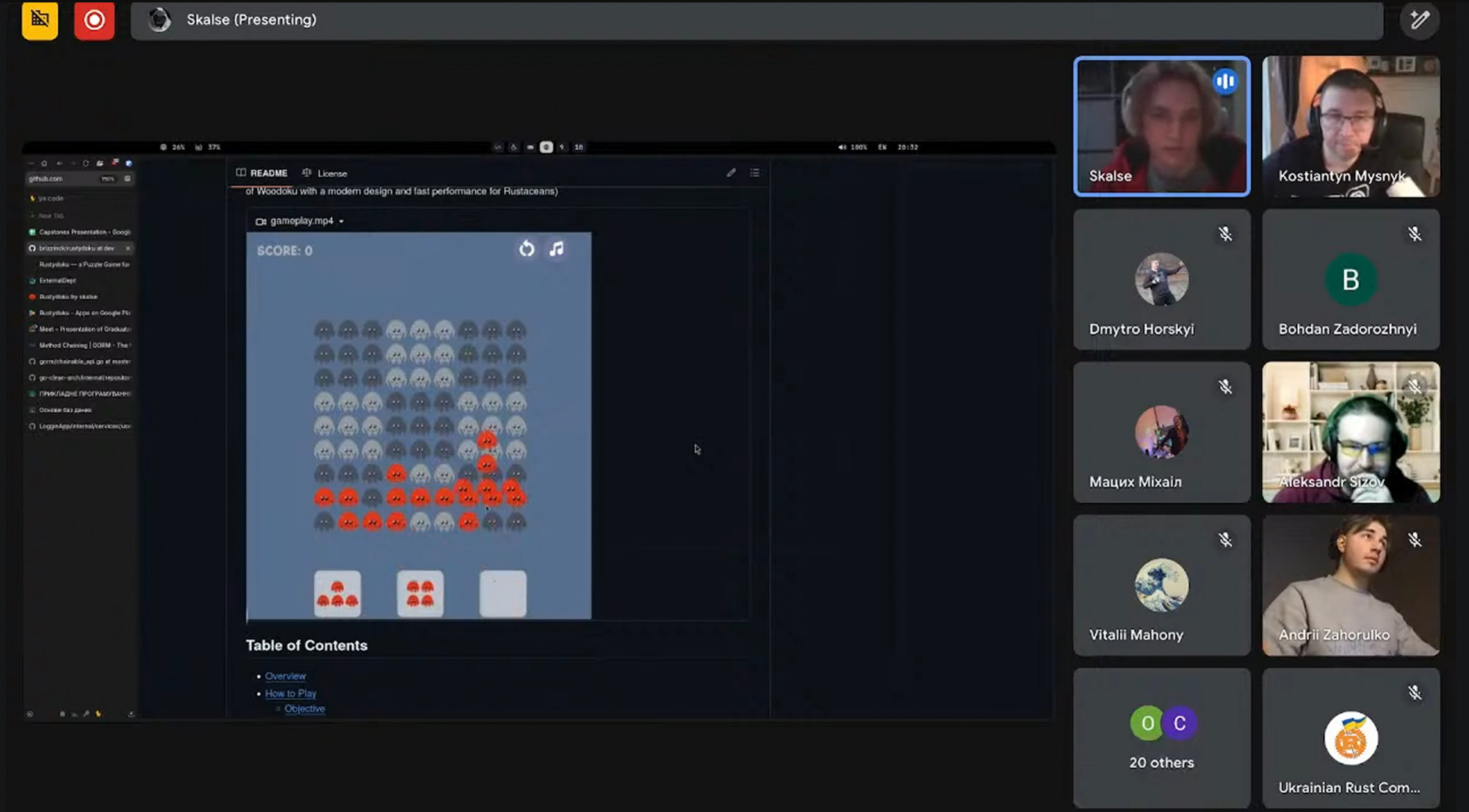
Task: Click Bohdan Zadorozhnyi's muted microphone icon
Action: pyautogui.click(x=1414, y=234)
